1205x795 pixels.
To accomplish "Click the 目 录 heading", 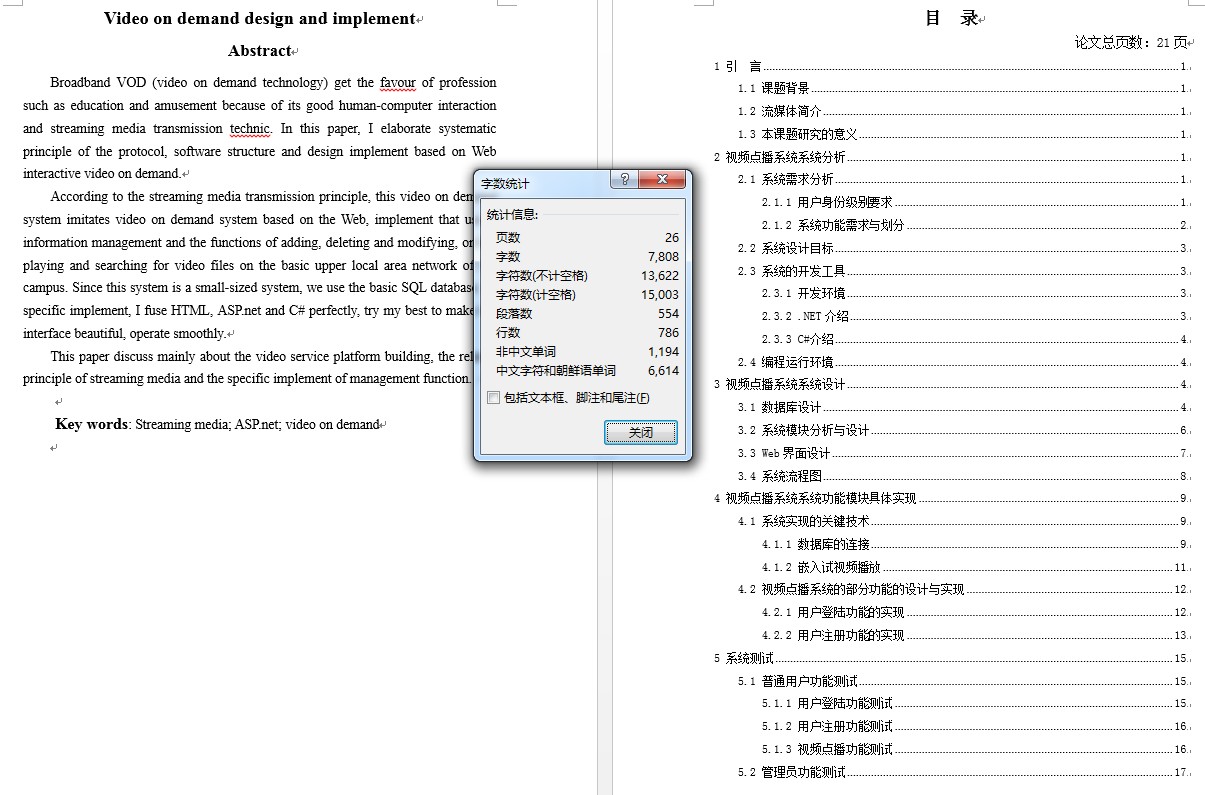I will [952, 18].
